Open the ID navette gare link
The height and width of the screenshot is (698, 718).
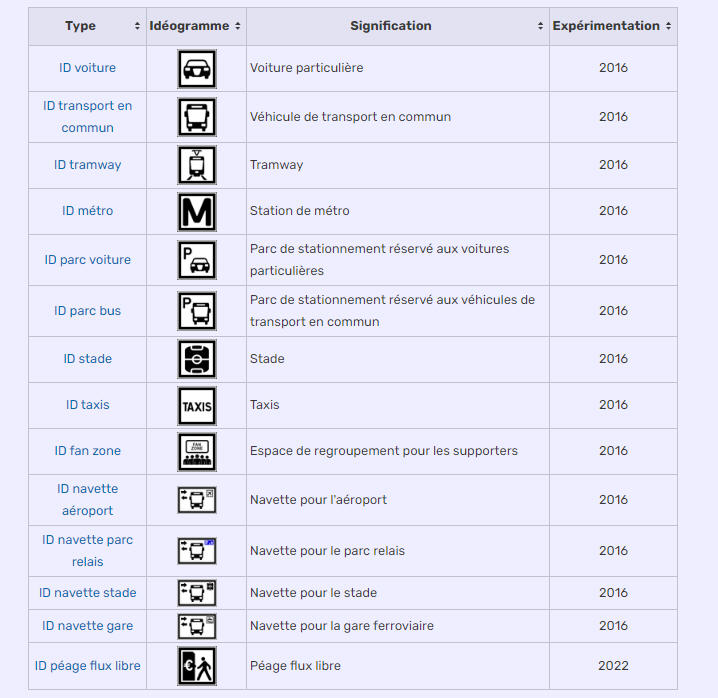tap(87, 626)
